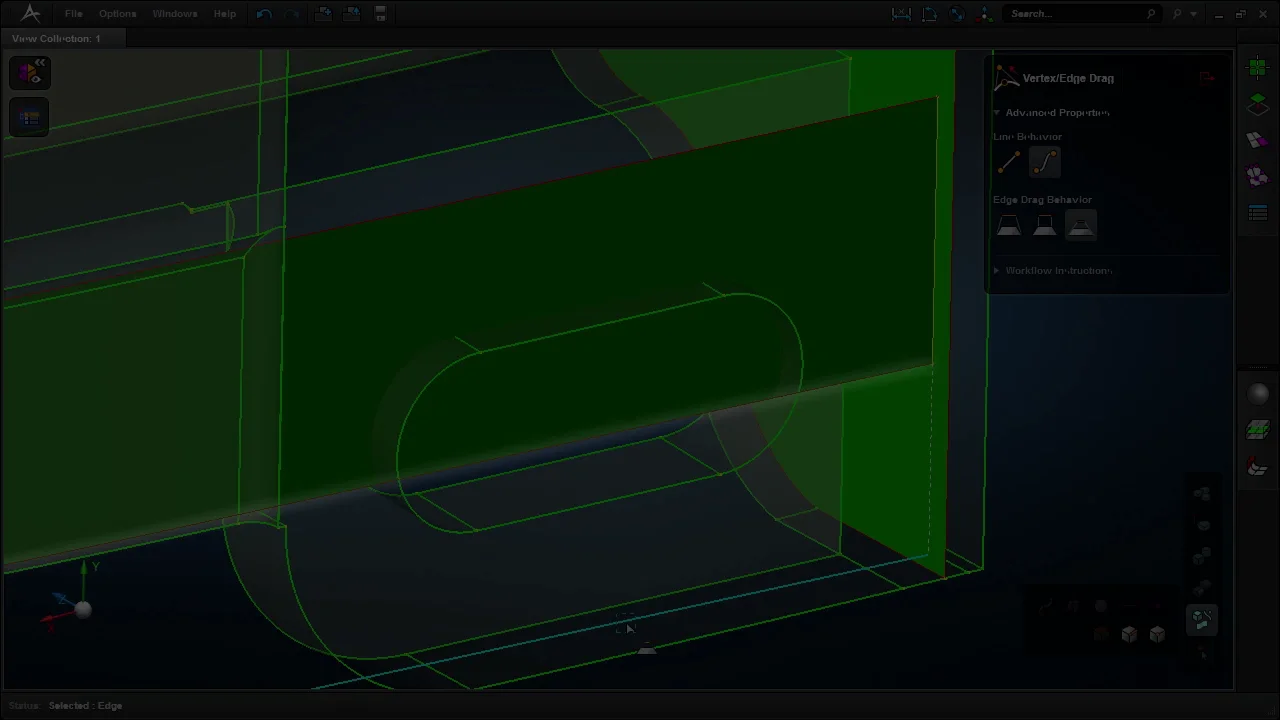Viewport: 1280px width, 720px height.
Task: Click the red curved surface icon in right sidebar
Action: (1258, 467)
